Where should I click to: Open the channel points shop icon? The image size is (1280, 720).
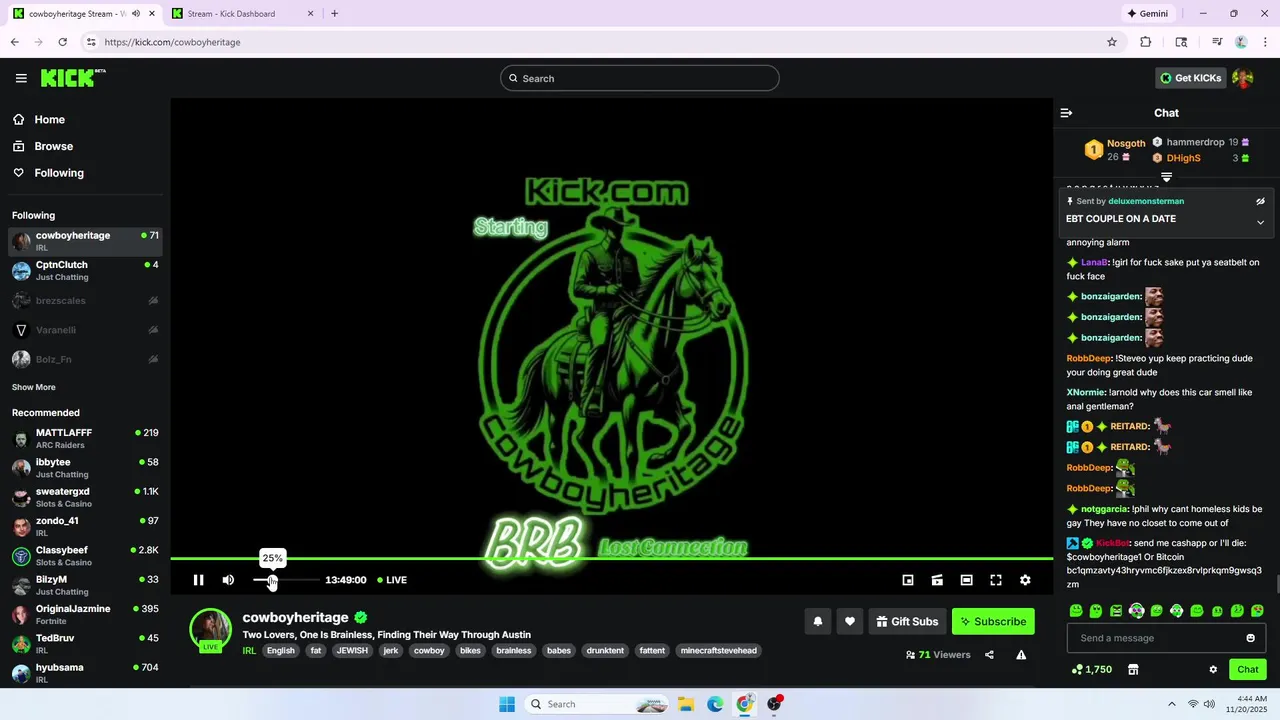tap(1133, 669)
